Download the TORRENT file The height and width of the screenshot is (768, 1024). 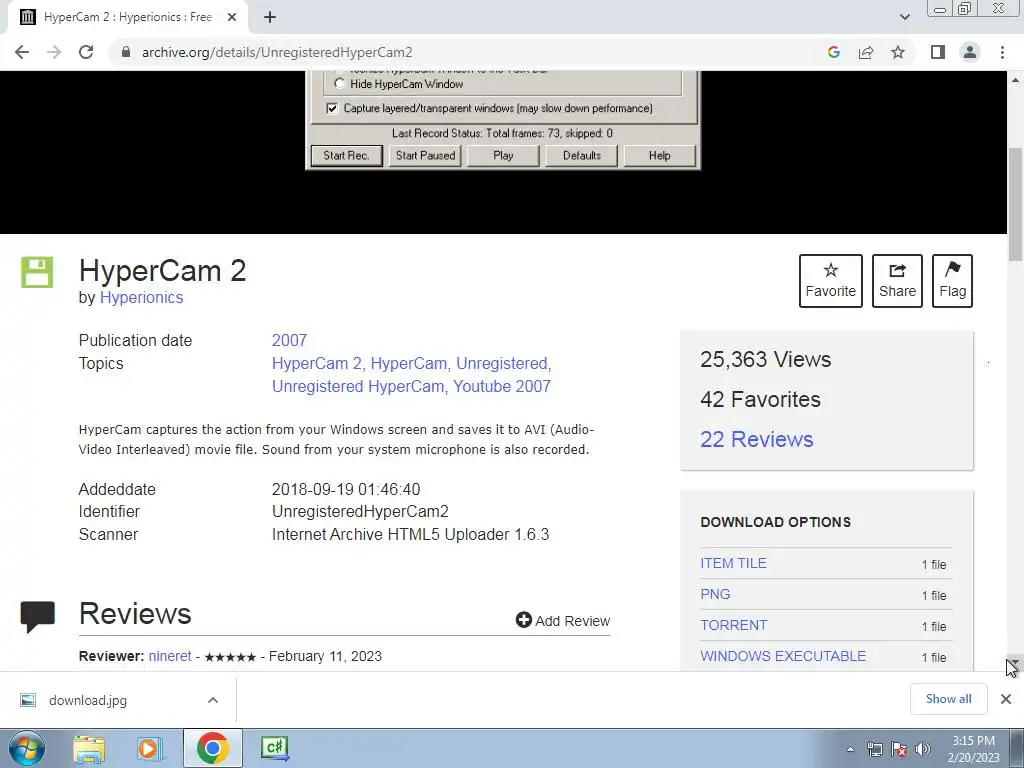click(733, 625)
